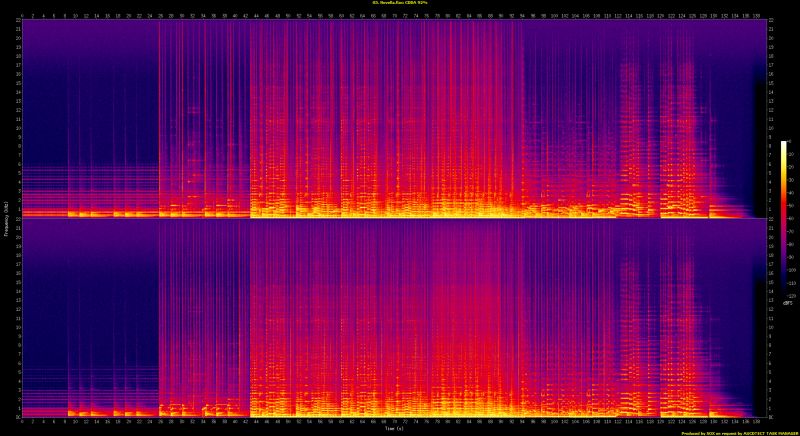
Task: Select the 130 mark on bottom time axis
Action: [712, 421]
